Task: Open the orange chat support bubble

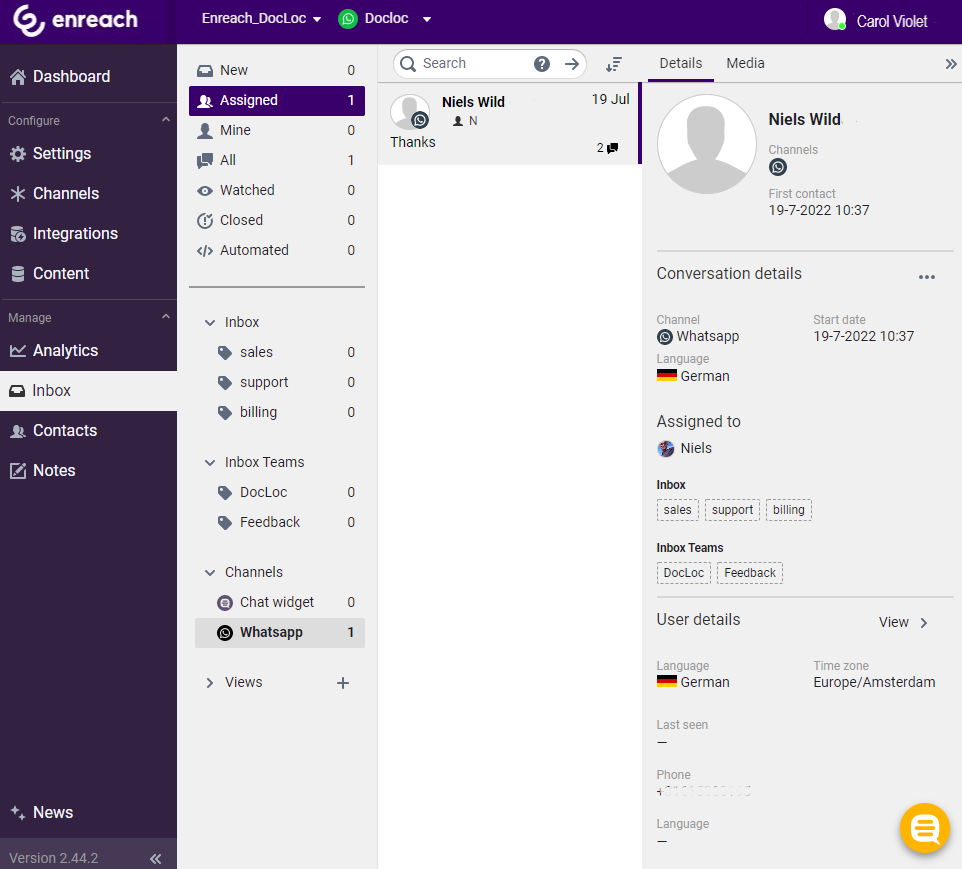Action: click(924, 828)
